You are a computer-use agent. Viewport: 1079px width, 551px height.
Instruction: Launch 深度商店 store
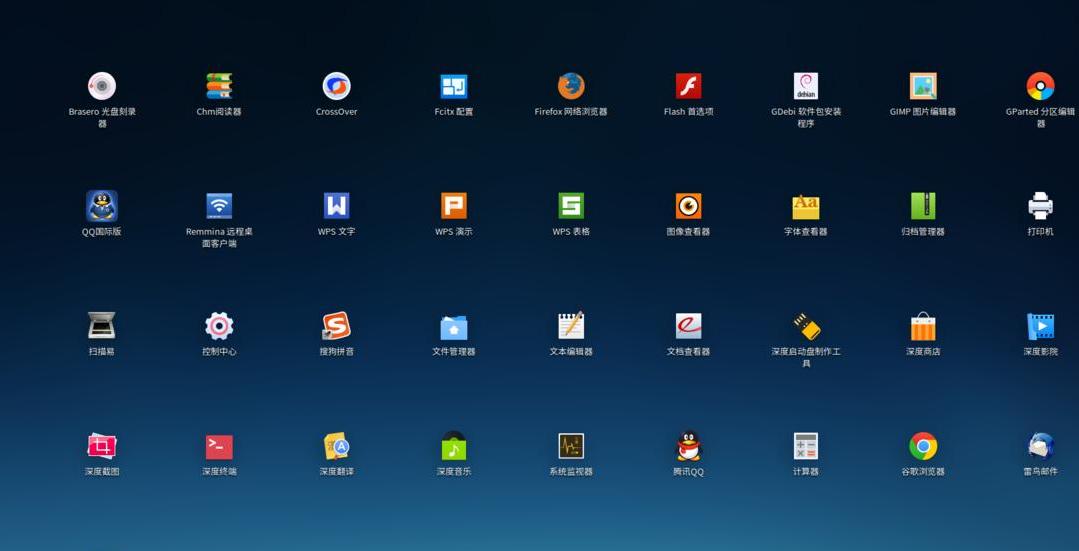pyautogui.click(x=923, y=326)
